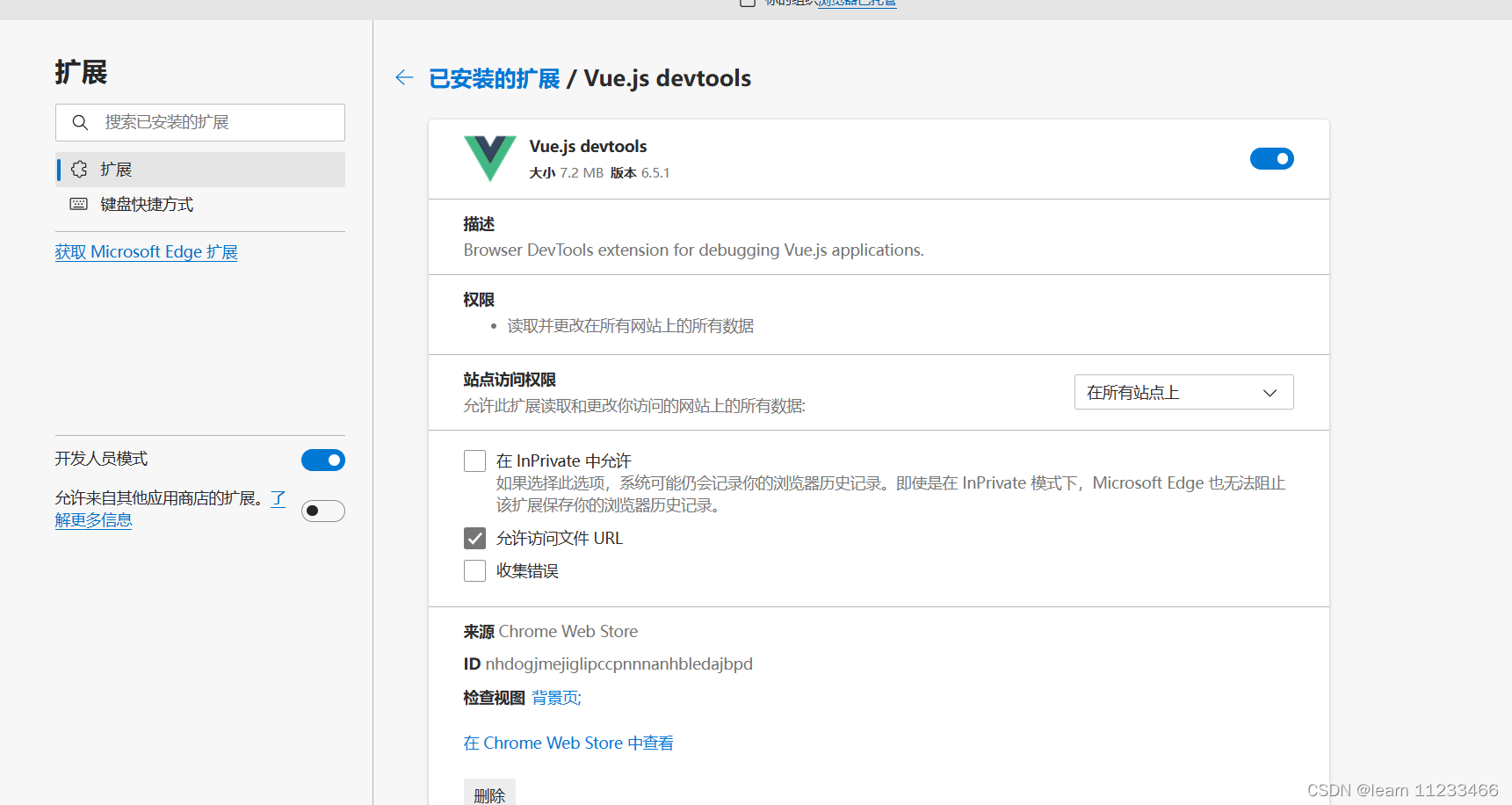Click the keyboard icon in sidebar

pos(79,204)
